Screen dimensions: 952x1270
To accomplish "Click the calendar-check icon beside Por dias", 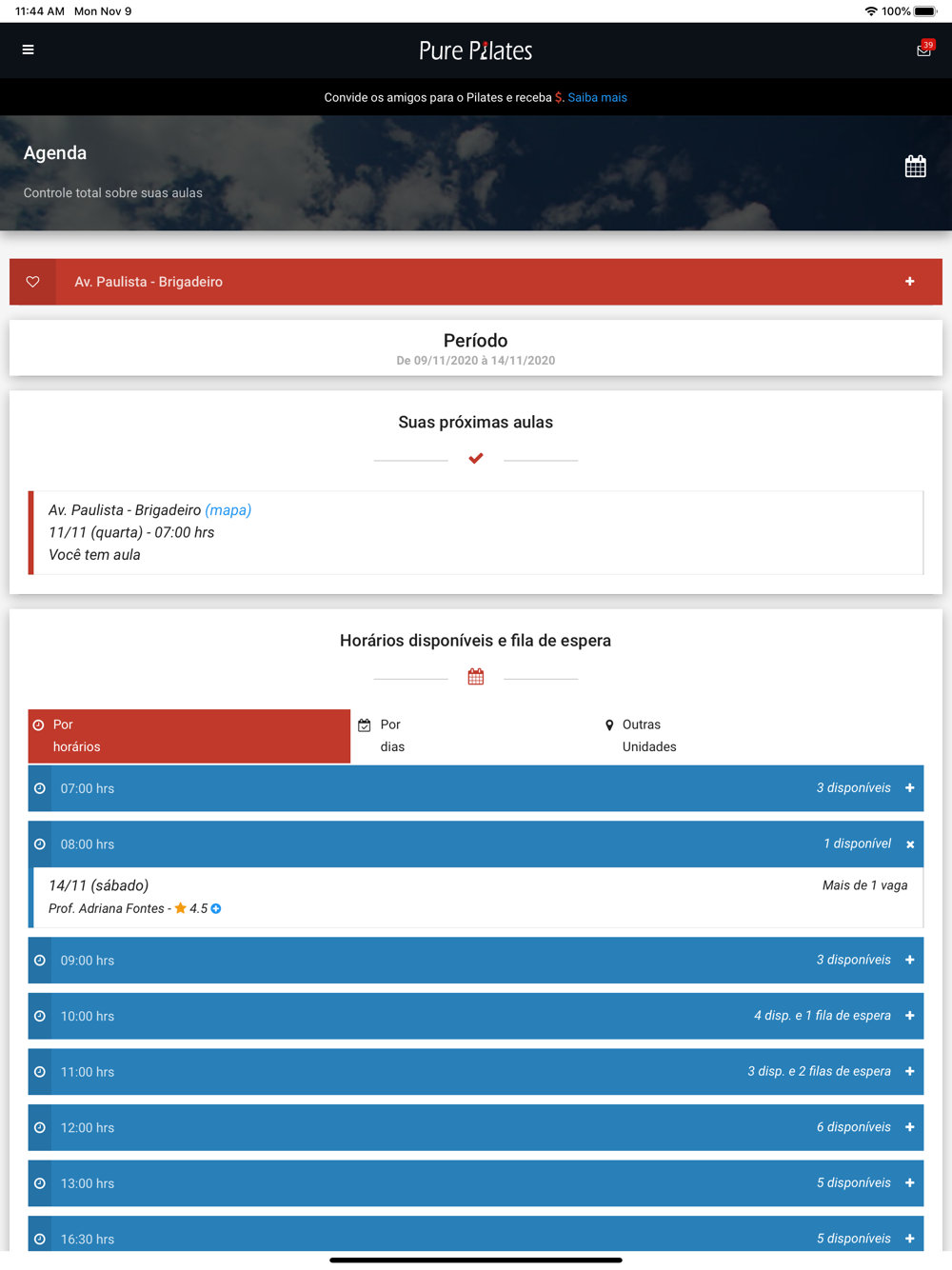I will click(x=365, y=725).
